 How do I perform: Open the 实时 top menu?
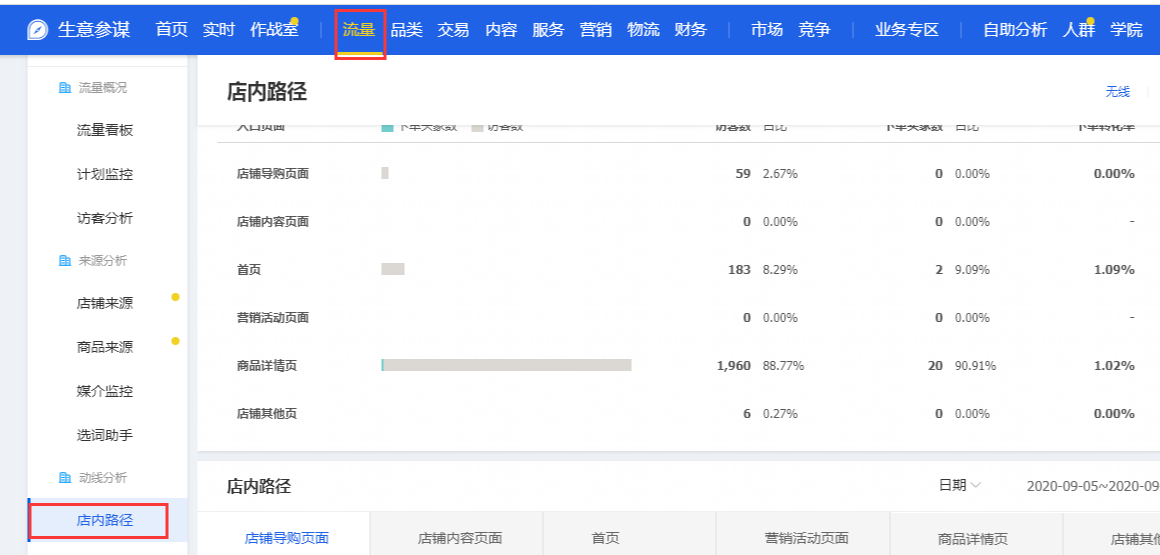coord(219,30)
